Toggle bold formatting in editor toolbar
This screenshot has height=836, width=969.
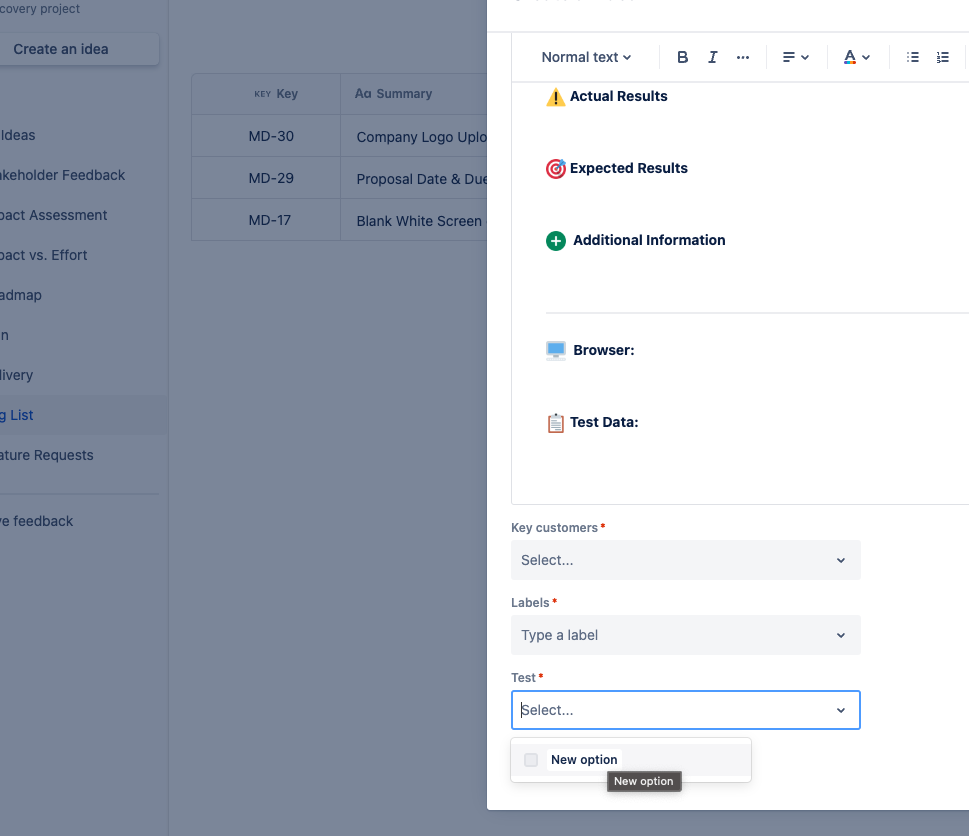(x=682, y=57)
